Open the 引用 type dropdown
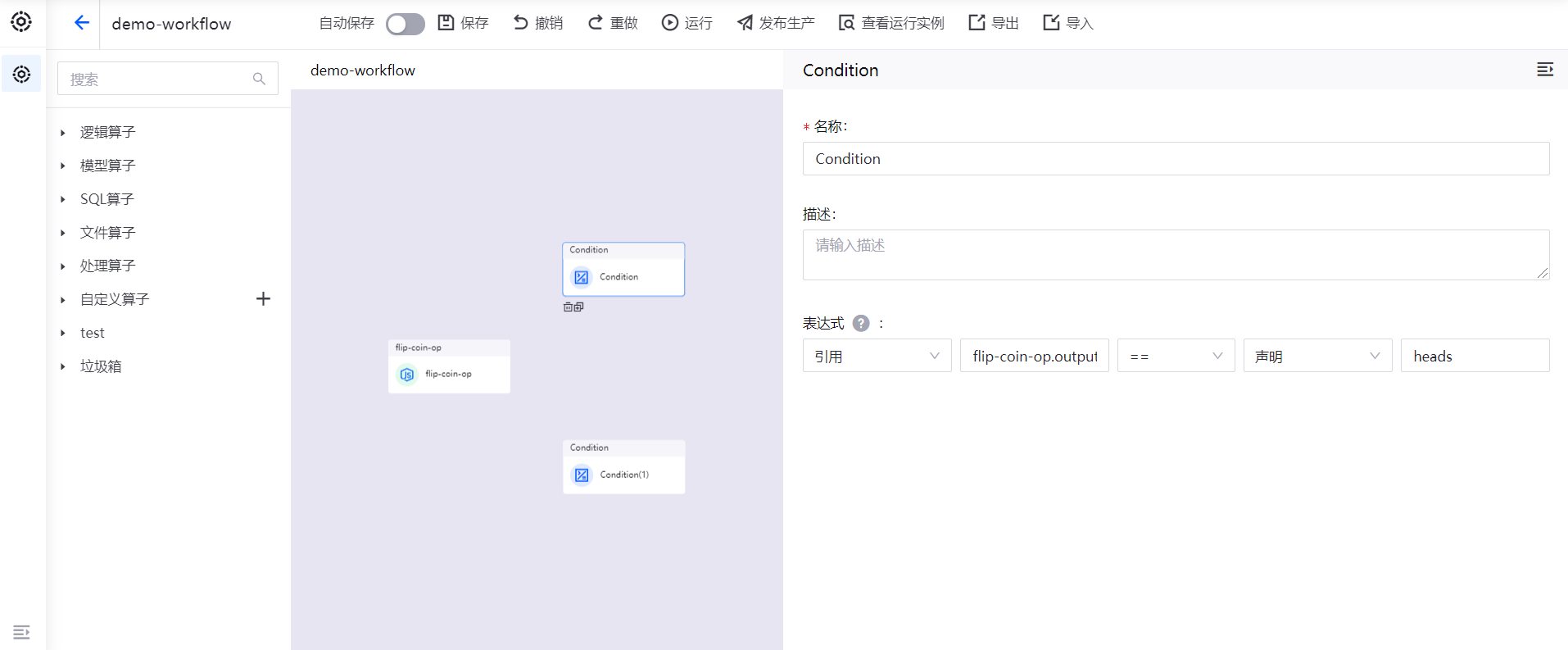 [x=877, y=356]
